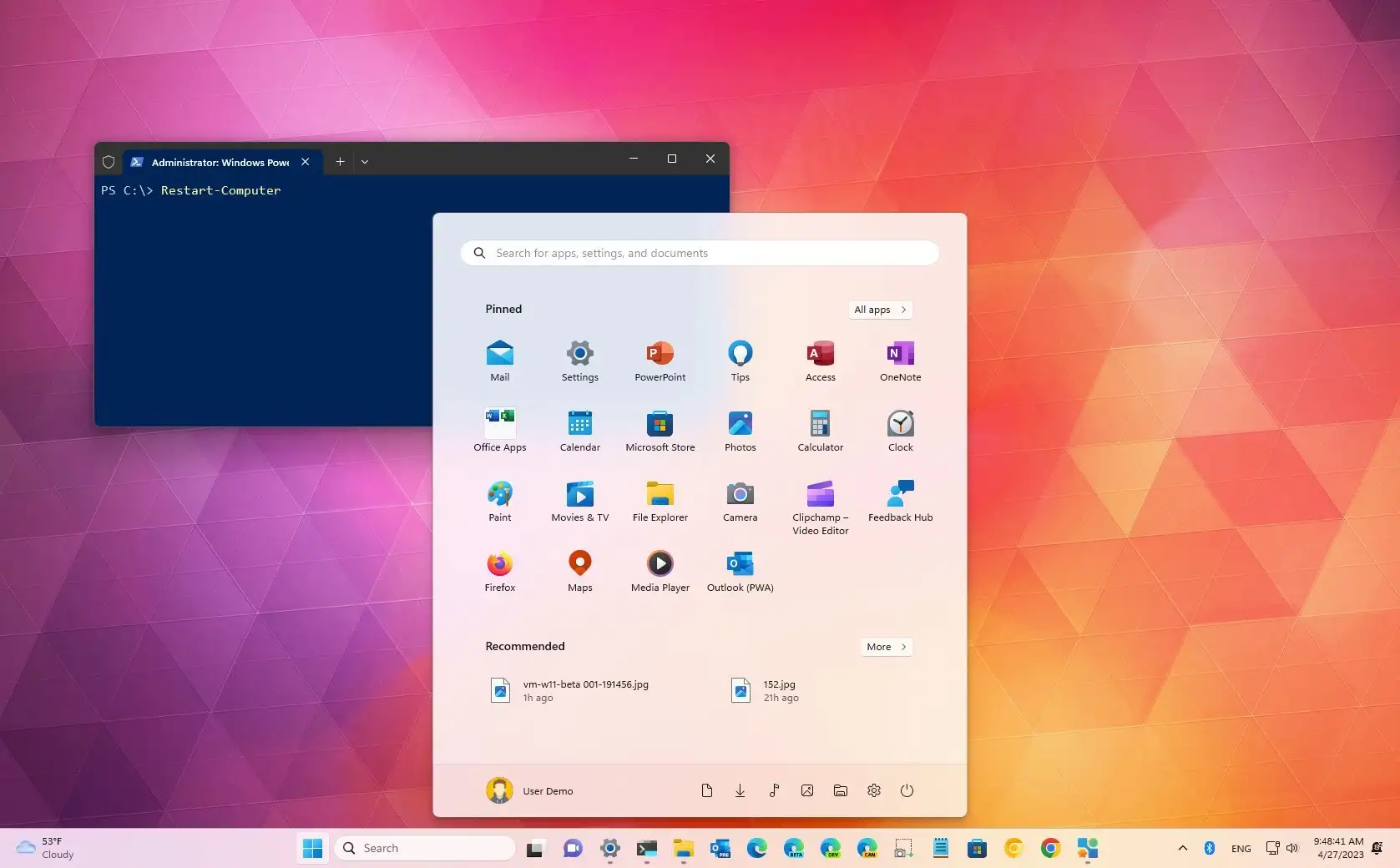Open the volume quick settings icon
1400x868 pixels.
(x=1291, y=848)
